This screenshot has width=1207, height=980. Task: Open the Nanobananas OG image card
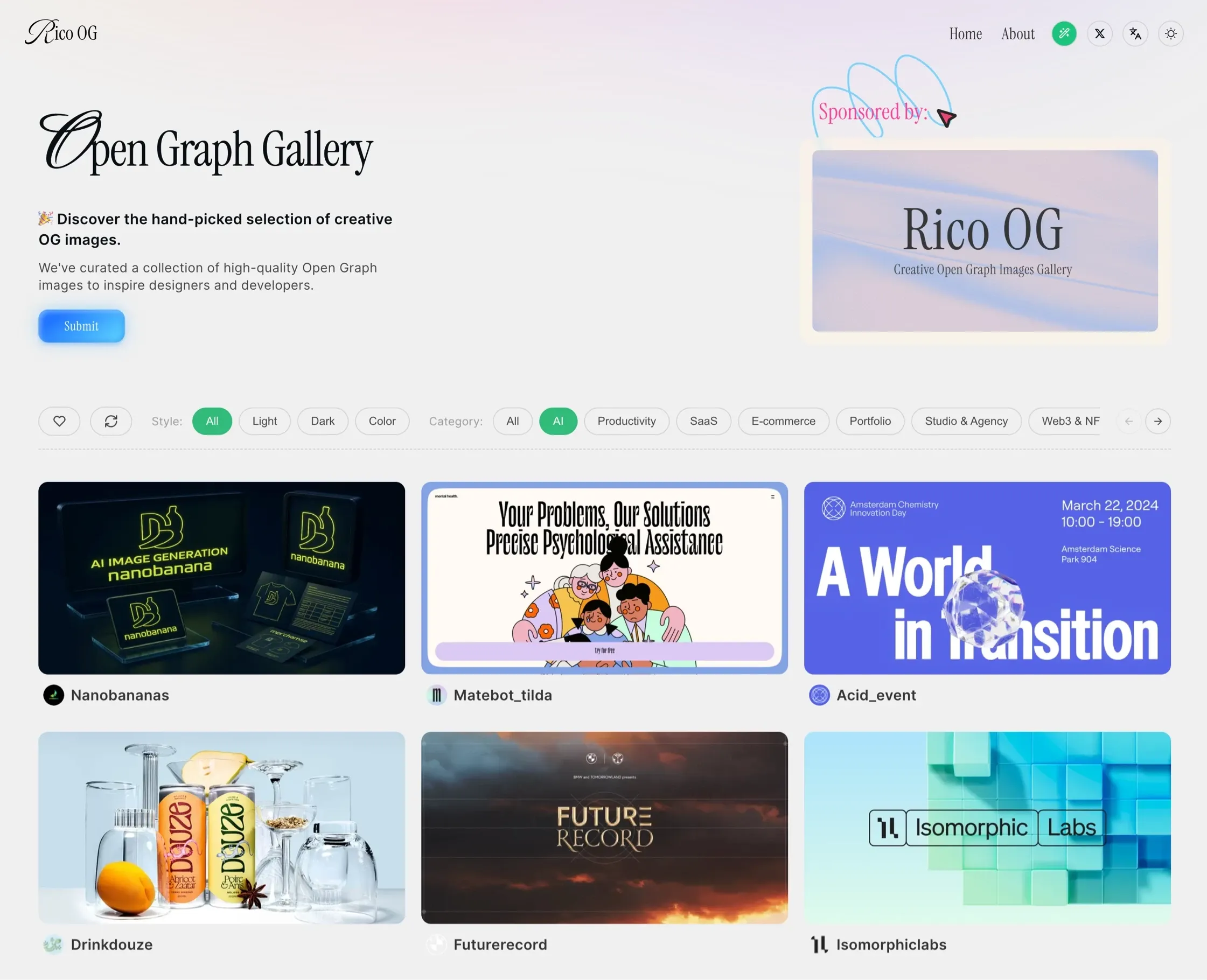point(222,577)
